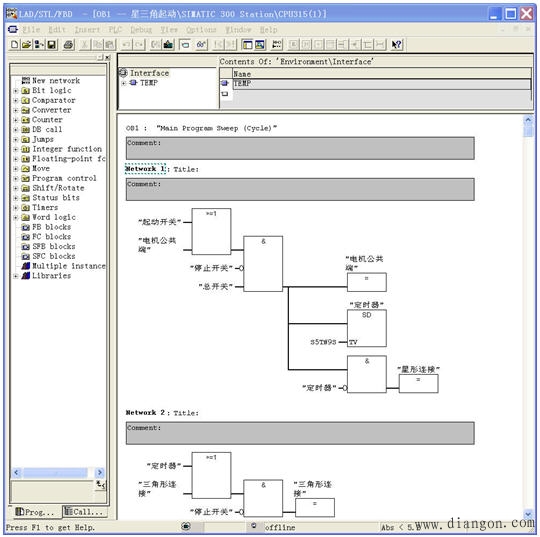Click the Print toolbar icon
The image size is (540, 537).
(69, 44)
